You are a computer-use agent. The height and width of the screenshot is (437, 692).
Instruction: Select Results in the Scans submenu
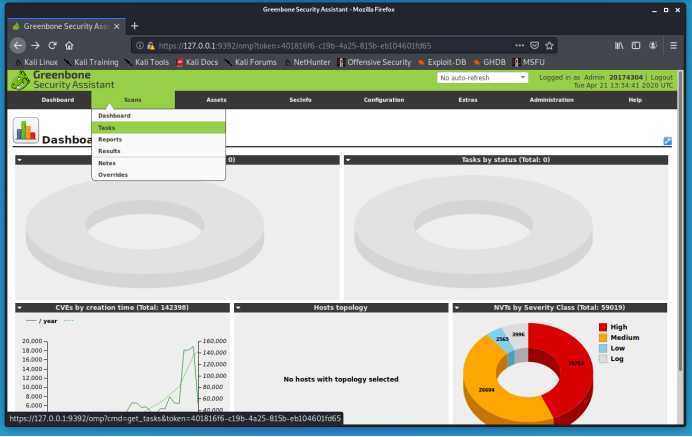point(158,151)
